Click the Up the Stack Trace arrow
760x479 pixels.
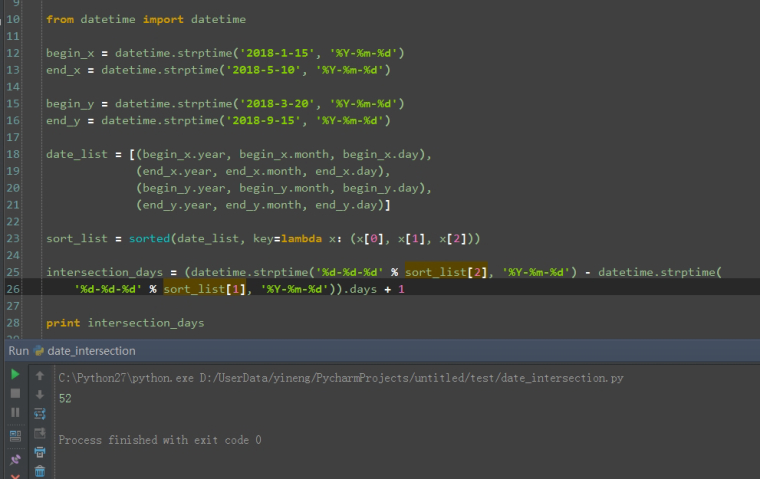40,375
